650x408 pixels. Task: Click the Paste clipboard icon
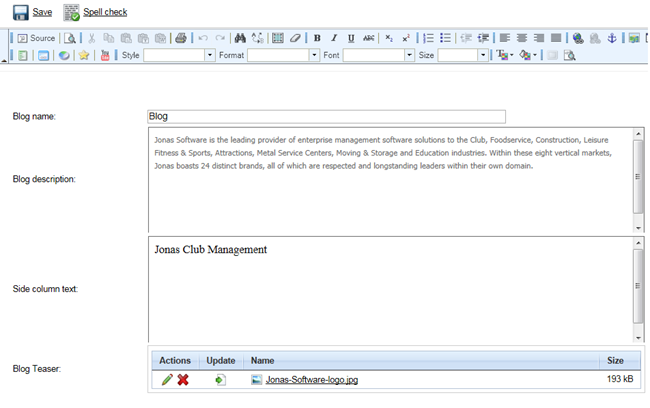(126, 38)
